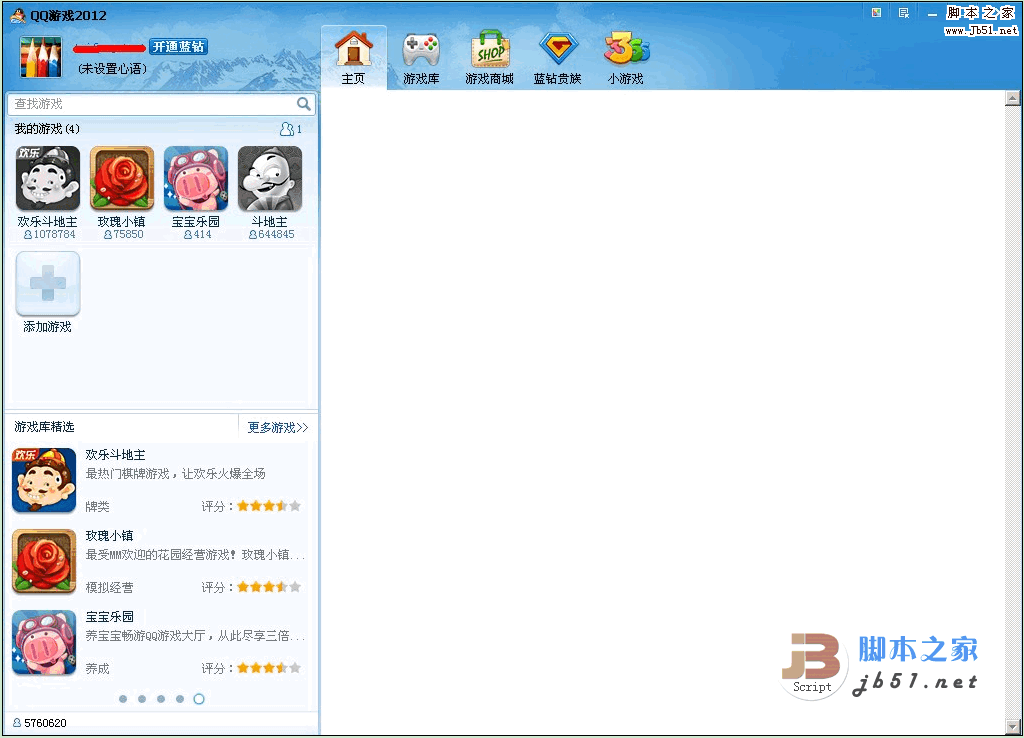Launch the grey 斗地主 game icon
1024x738 pixels.
(270, 179)
